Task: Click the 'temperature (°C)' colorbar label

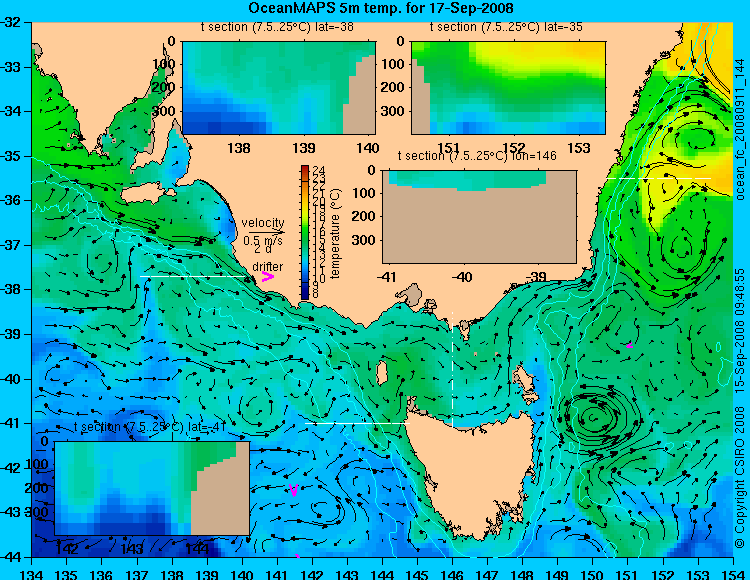Action: pyautogui.click(x=335, y=233)
